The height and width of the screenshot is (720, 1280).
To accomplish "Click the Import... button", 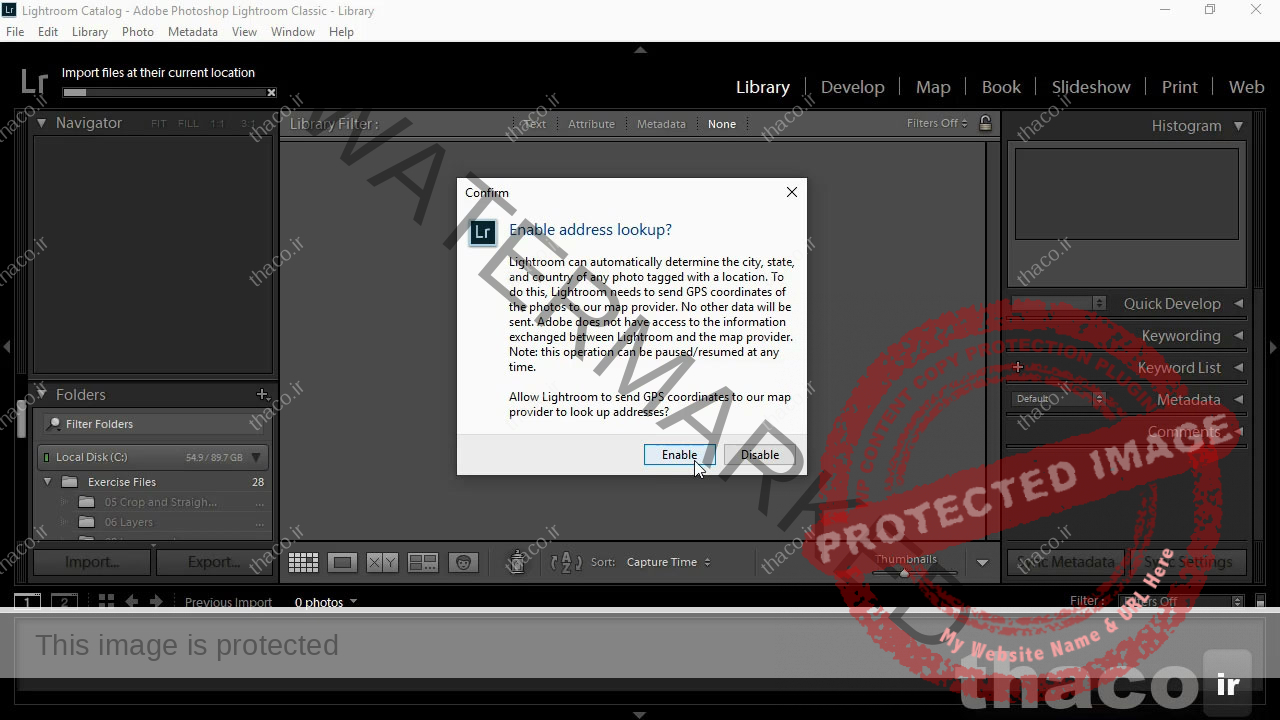I will [x=92, y=562].
